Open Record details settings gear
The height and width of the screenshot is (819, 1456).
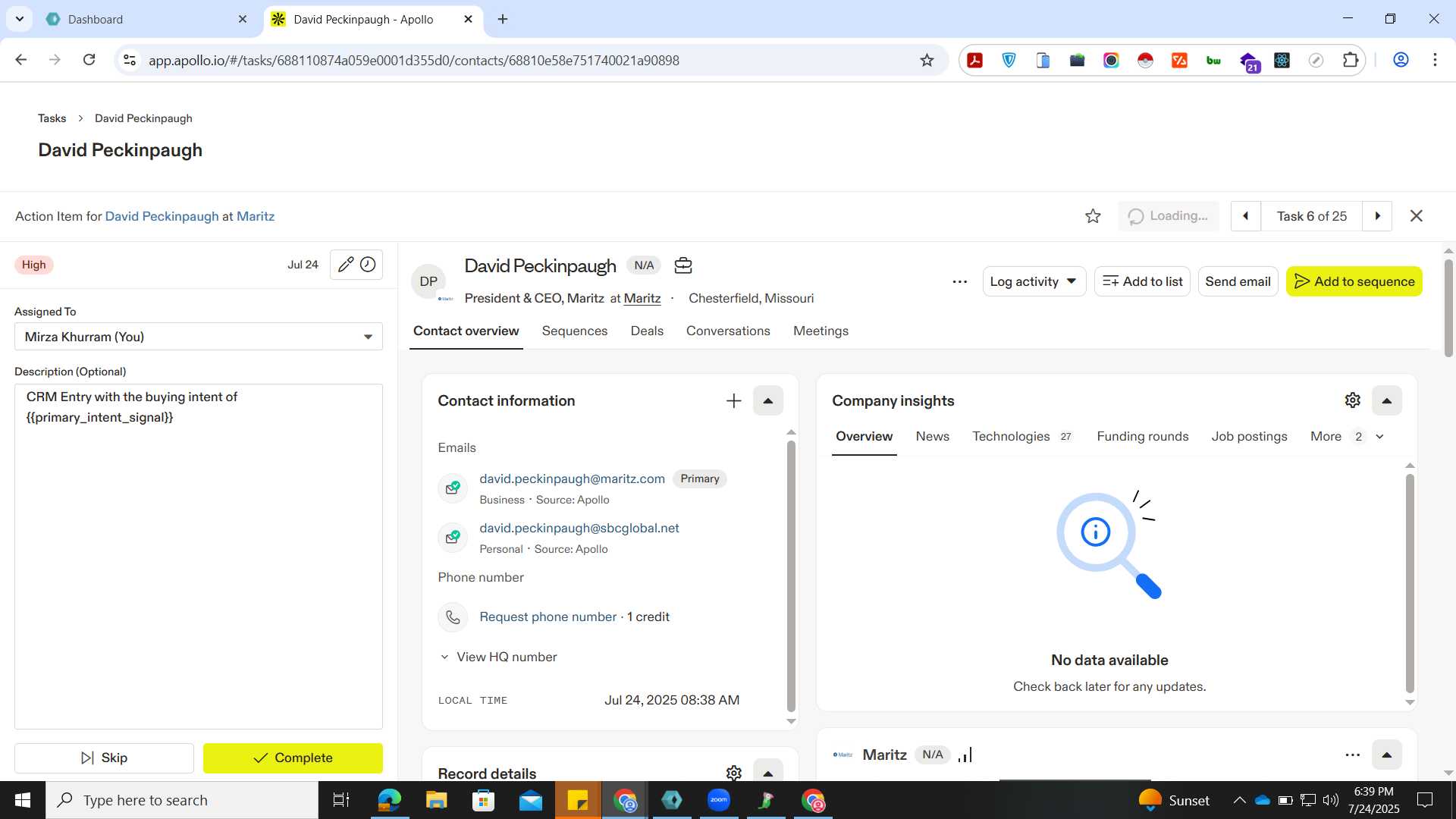733,773
